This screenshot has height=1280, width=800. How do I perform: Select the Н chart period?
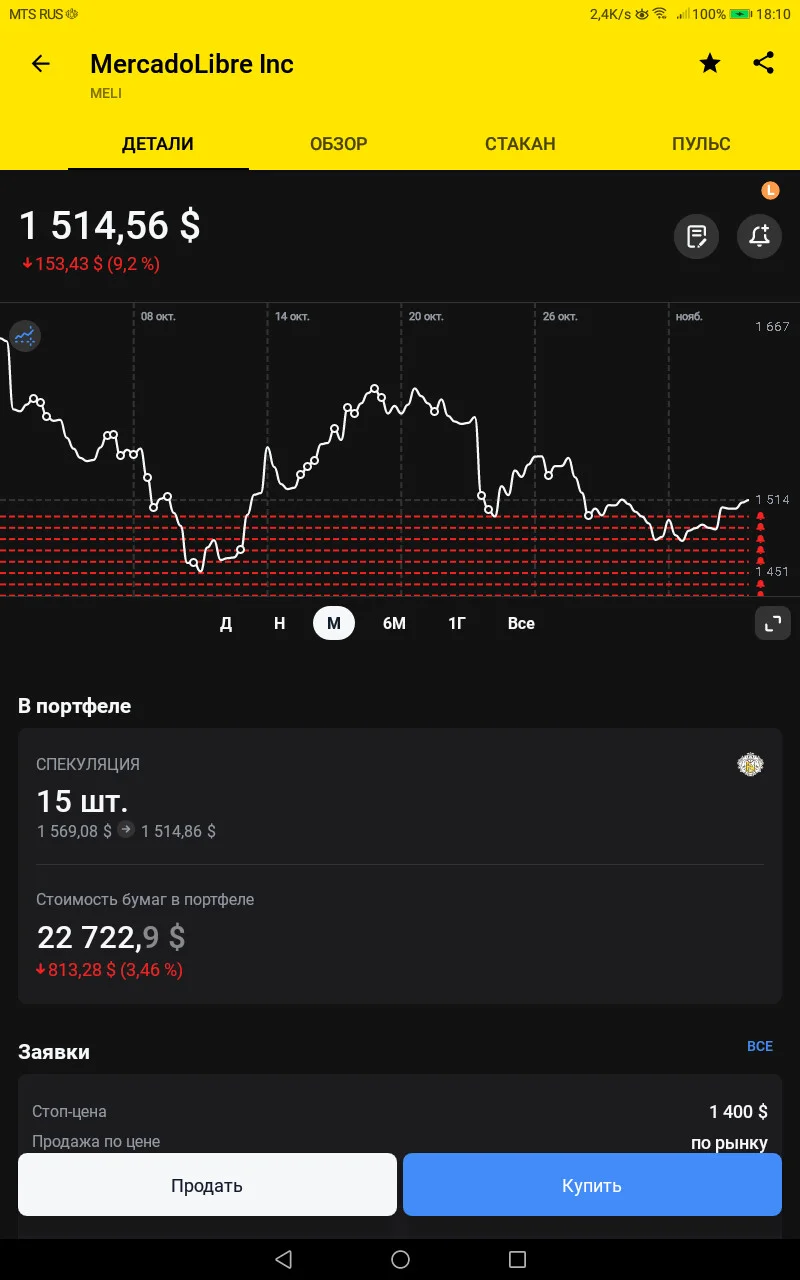[280, 623]
